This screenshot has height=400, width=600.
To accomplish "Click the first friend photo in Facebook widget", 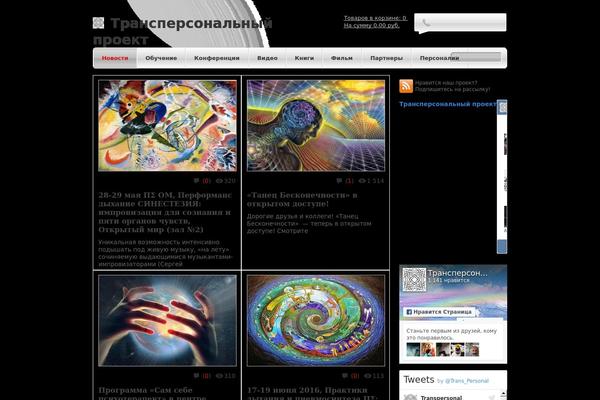I will pyautogui.click(x=413, y=349).
